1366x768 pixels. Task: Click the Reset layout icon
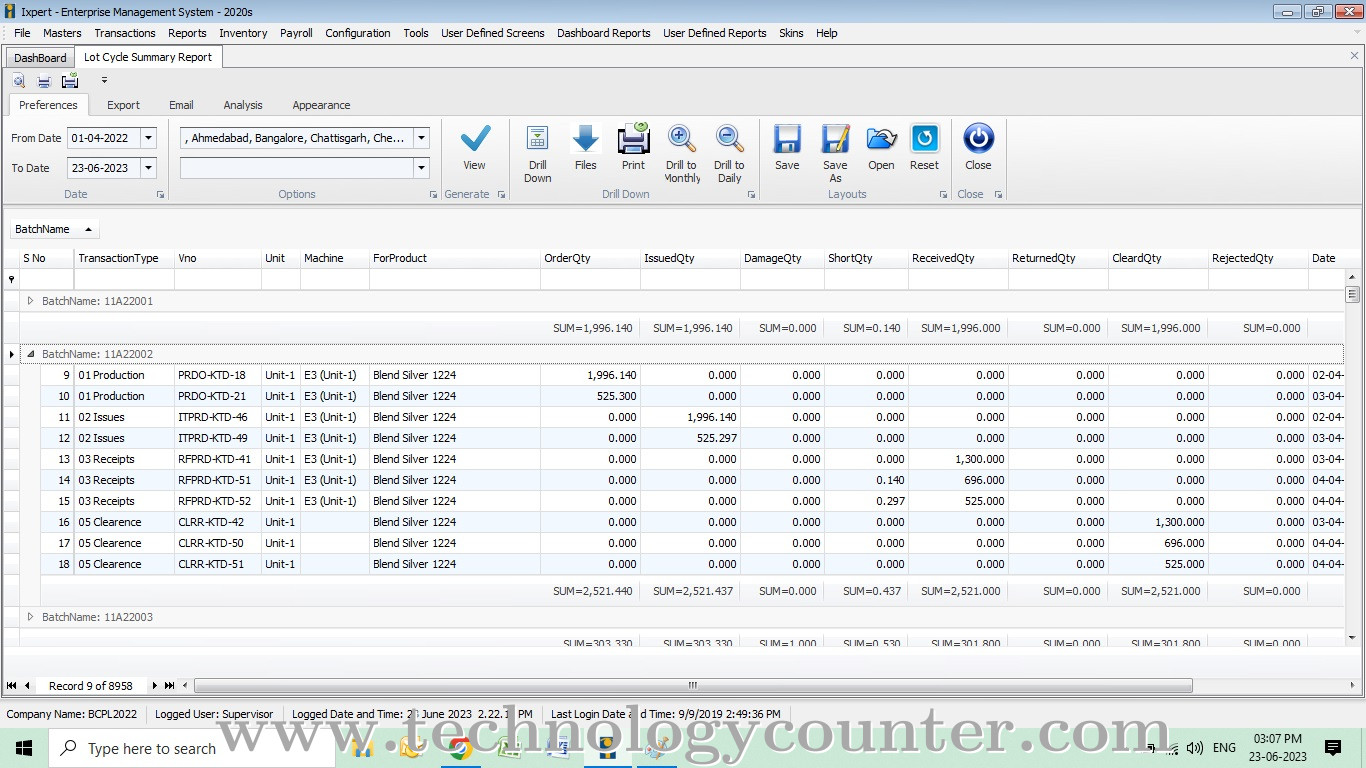(x=925, y=138)
